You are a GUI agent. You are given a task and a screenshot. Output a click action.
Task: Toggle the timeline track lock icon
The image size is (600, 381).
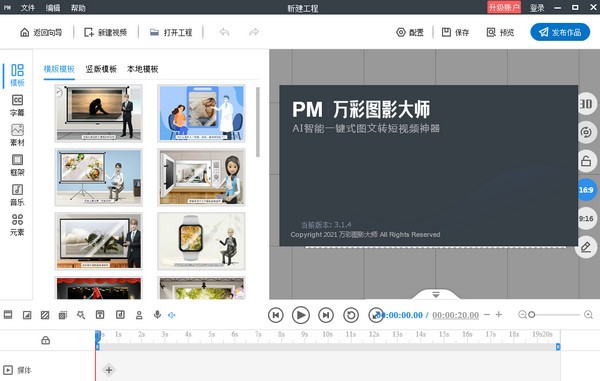tap(46, 340)
